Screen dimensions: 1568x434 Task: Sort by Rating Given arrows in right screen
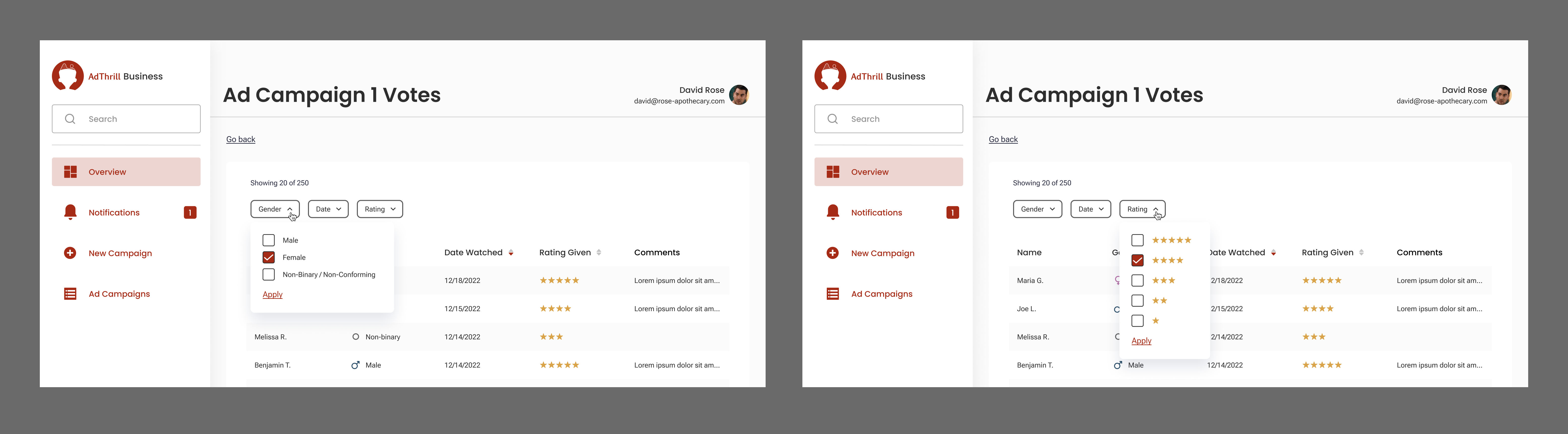coord(1362,253)
